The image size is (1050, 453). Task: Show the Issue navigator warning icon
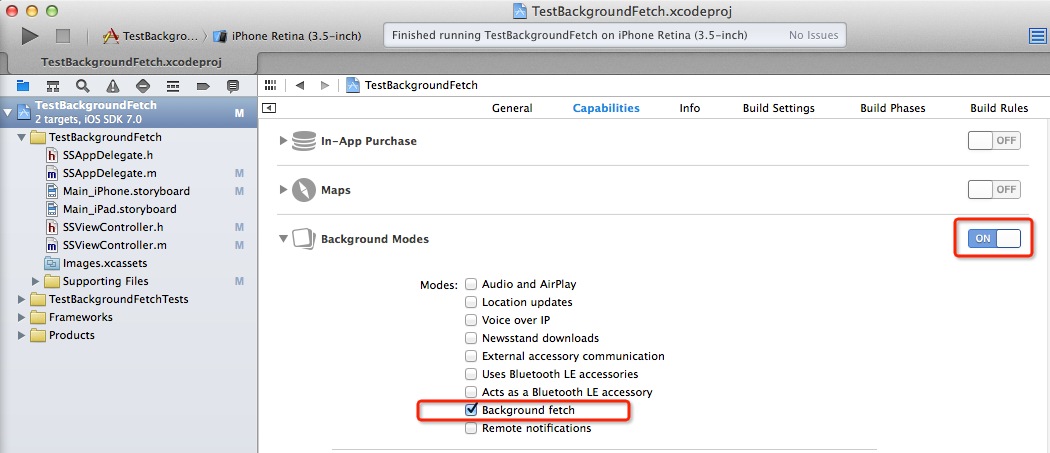113,86
